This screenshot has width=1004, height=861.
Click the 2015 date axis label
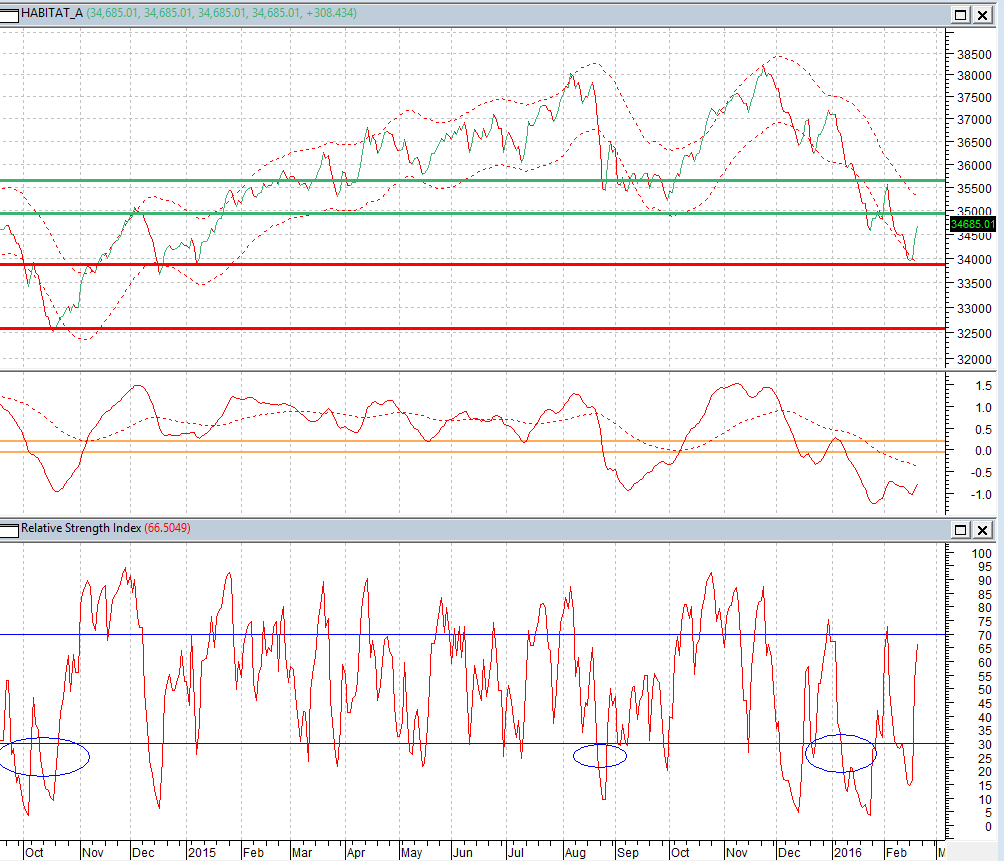202,853
